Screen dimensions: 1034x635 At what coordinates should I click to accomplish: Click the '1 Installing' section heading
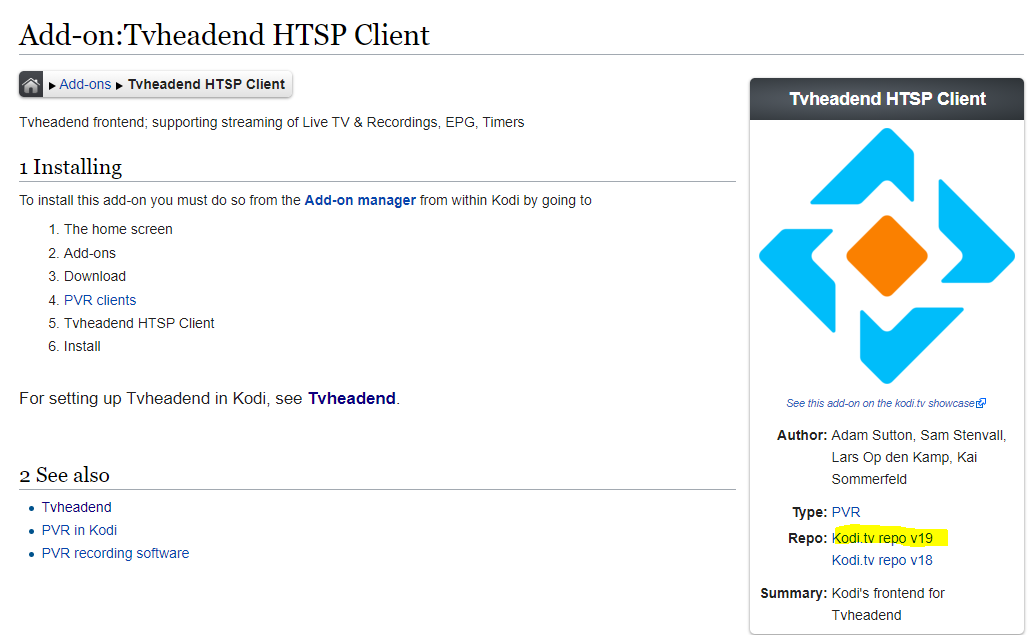tap(71, 167)
